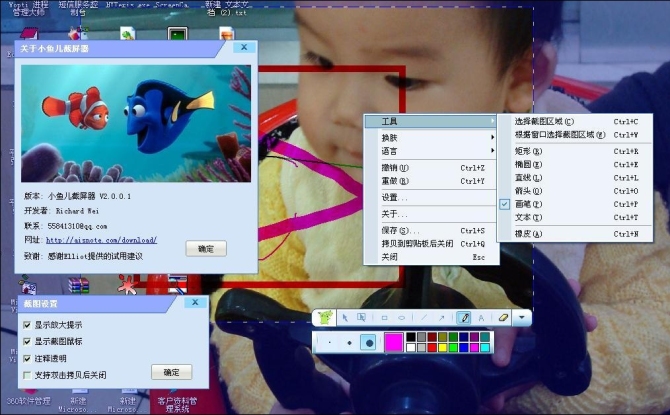Open the 客户资料管理系统 desktop shortcut
This screenshot has height=415, width=670.
[177, 404]
